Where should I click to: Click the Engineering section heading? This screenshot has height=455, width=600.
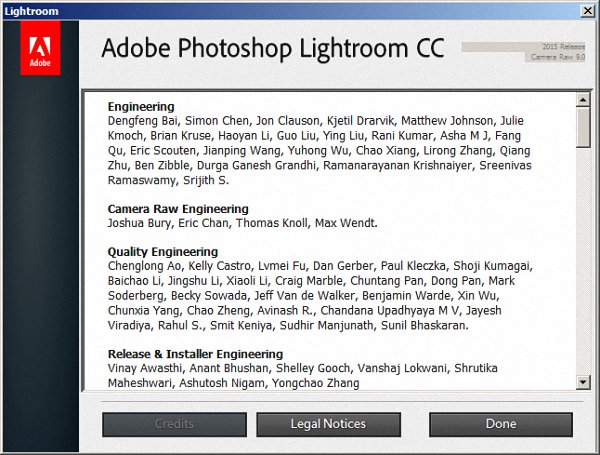(141, 106)
